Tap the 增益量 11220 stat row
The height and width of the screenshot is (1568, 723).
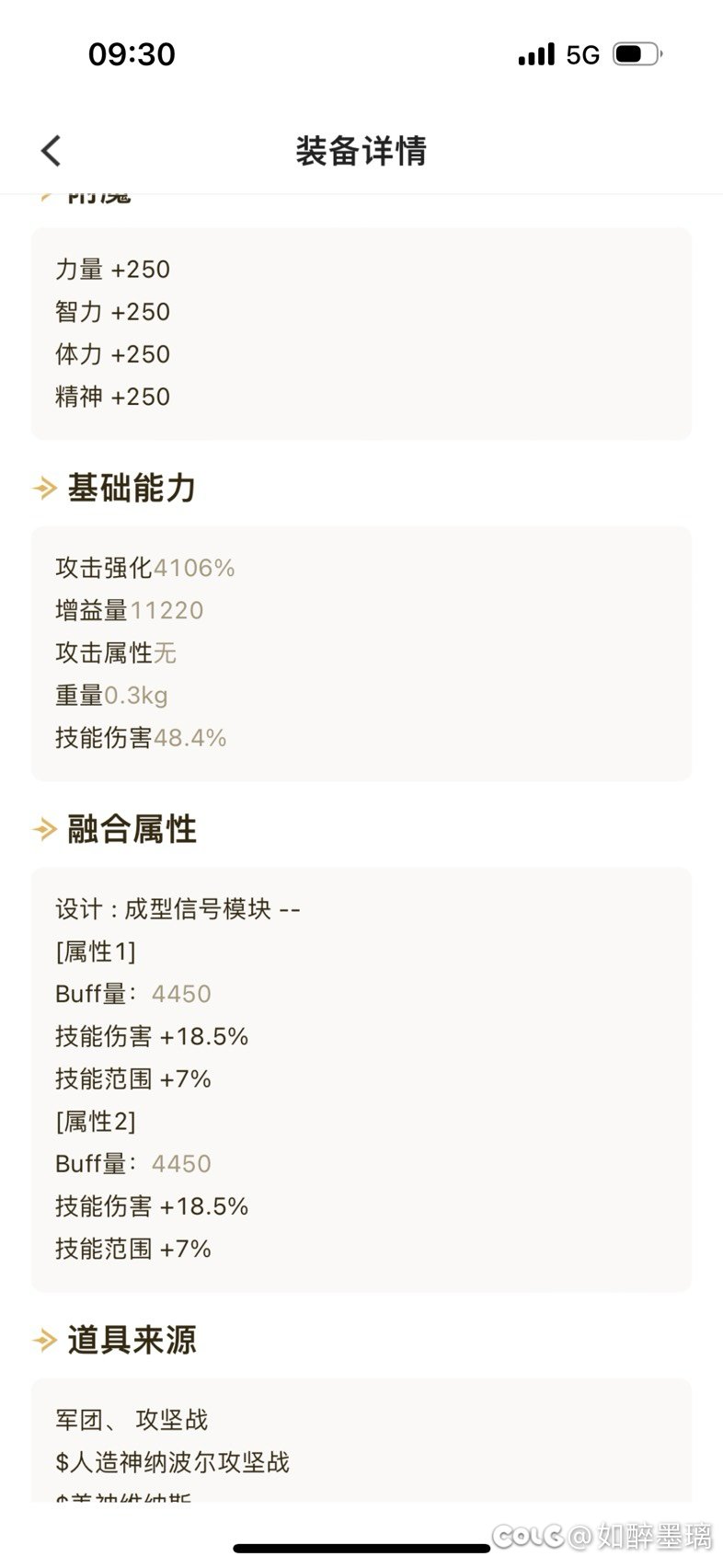pos(129,610)
